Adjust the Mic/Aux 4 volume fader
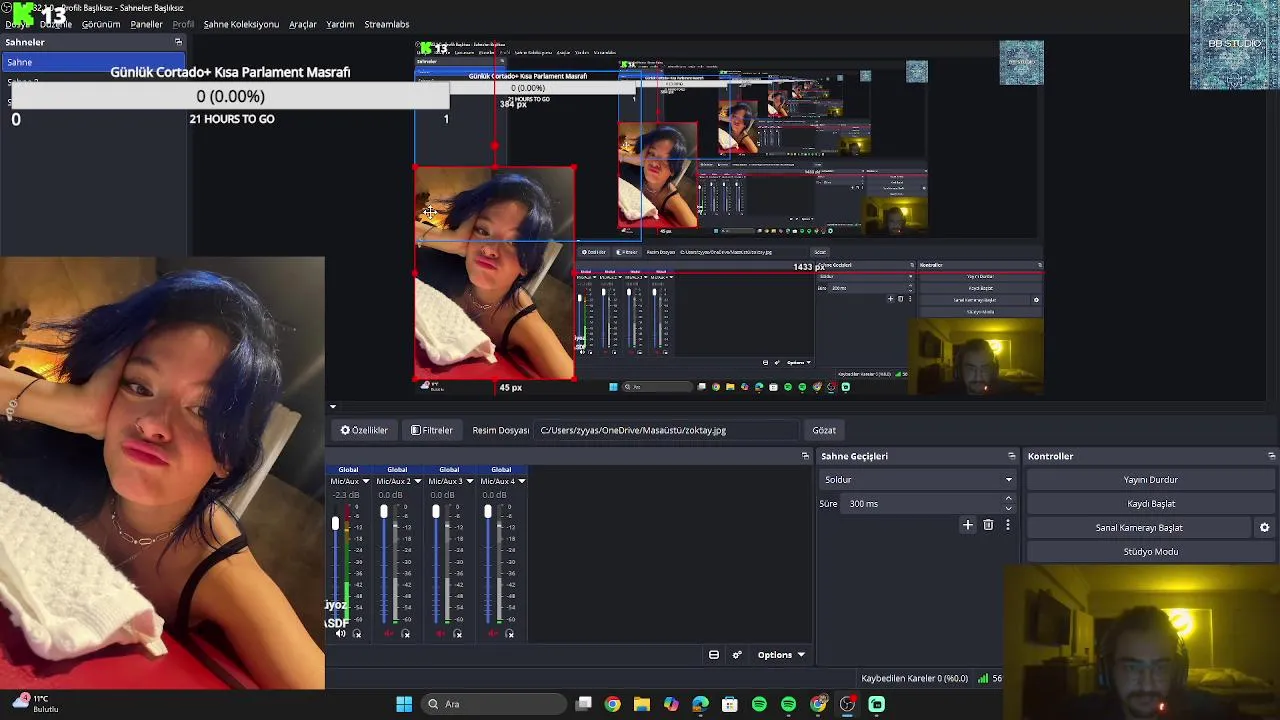This screenshot has width=1280, height=720. (487, 511)
